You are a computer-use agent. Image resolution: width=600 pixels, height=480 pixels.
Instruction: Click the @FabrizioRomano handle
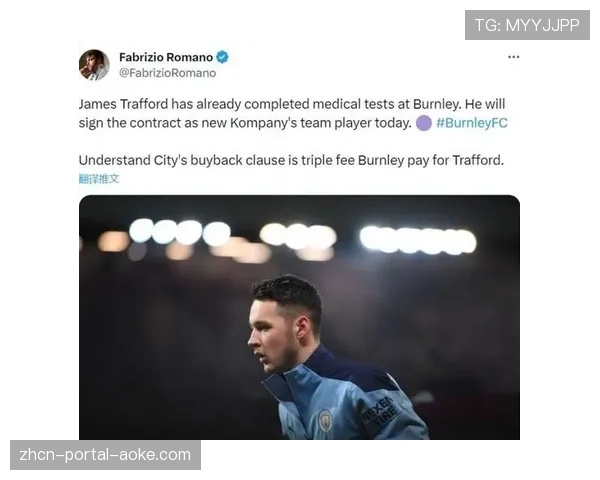(167, 73)
